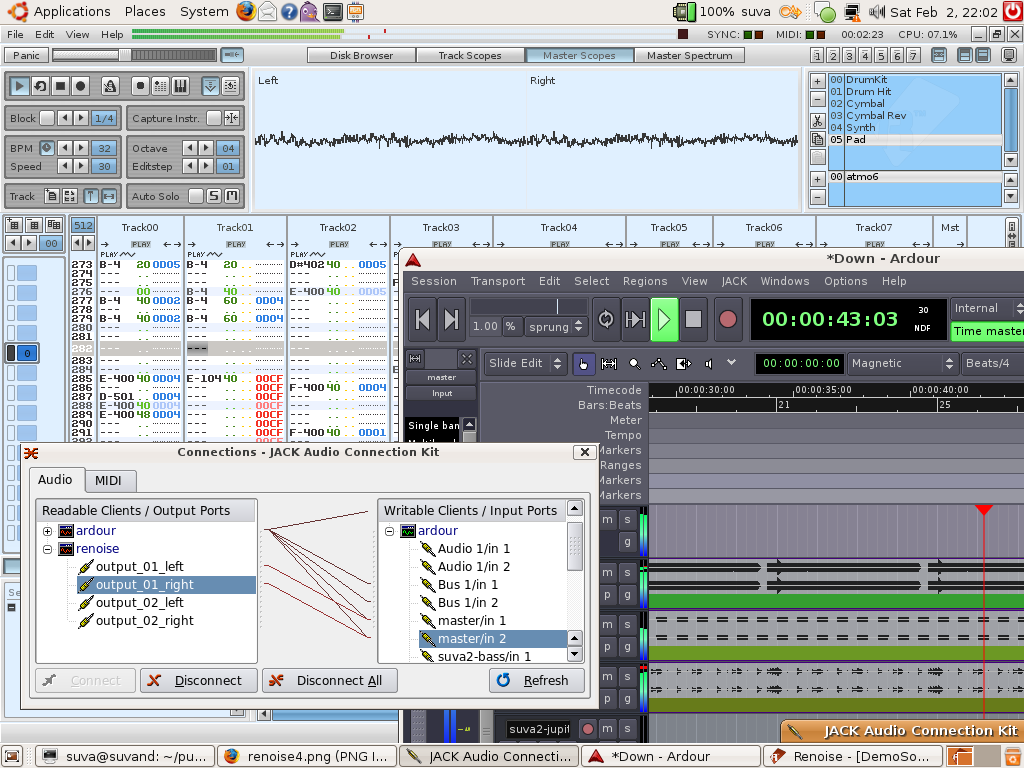1024x768 pixels.
Task: Click the Renoise piano keyboard icon
Action: click(x=180, y=86)
